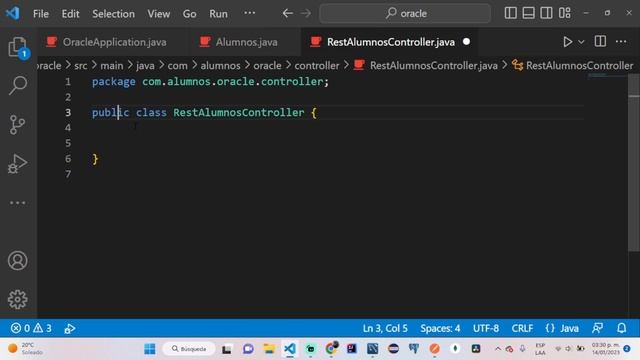Open Chrome from the taskbar
640x360 pixels.
click(x=331, y=349)
